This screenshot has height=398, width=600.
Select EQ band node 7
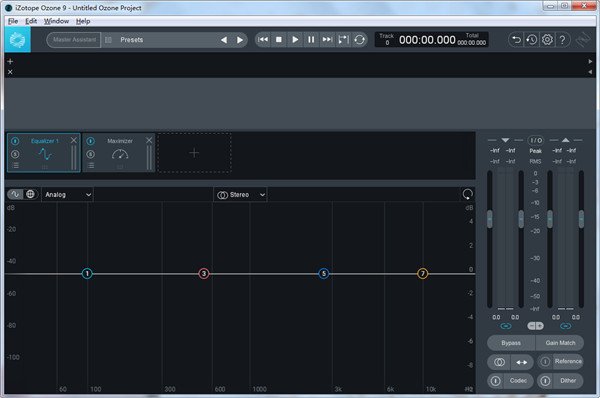click(x=422, y=274)
